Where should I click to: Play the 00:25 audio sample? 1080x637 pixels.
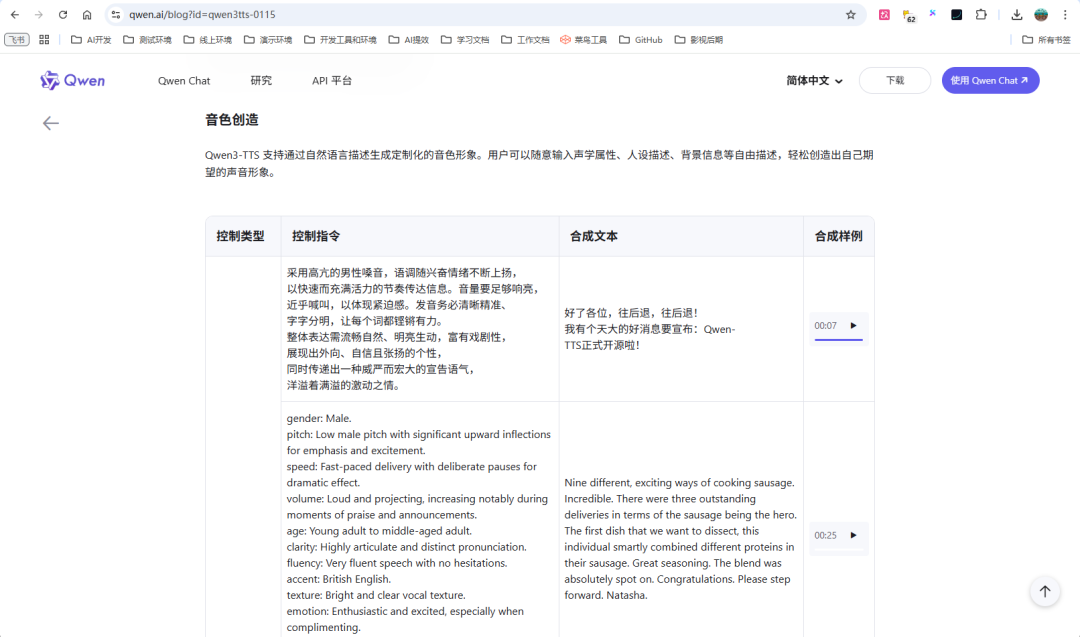coord(852,535)
